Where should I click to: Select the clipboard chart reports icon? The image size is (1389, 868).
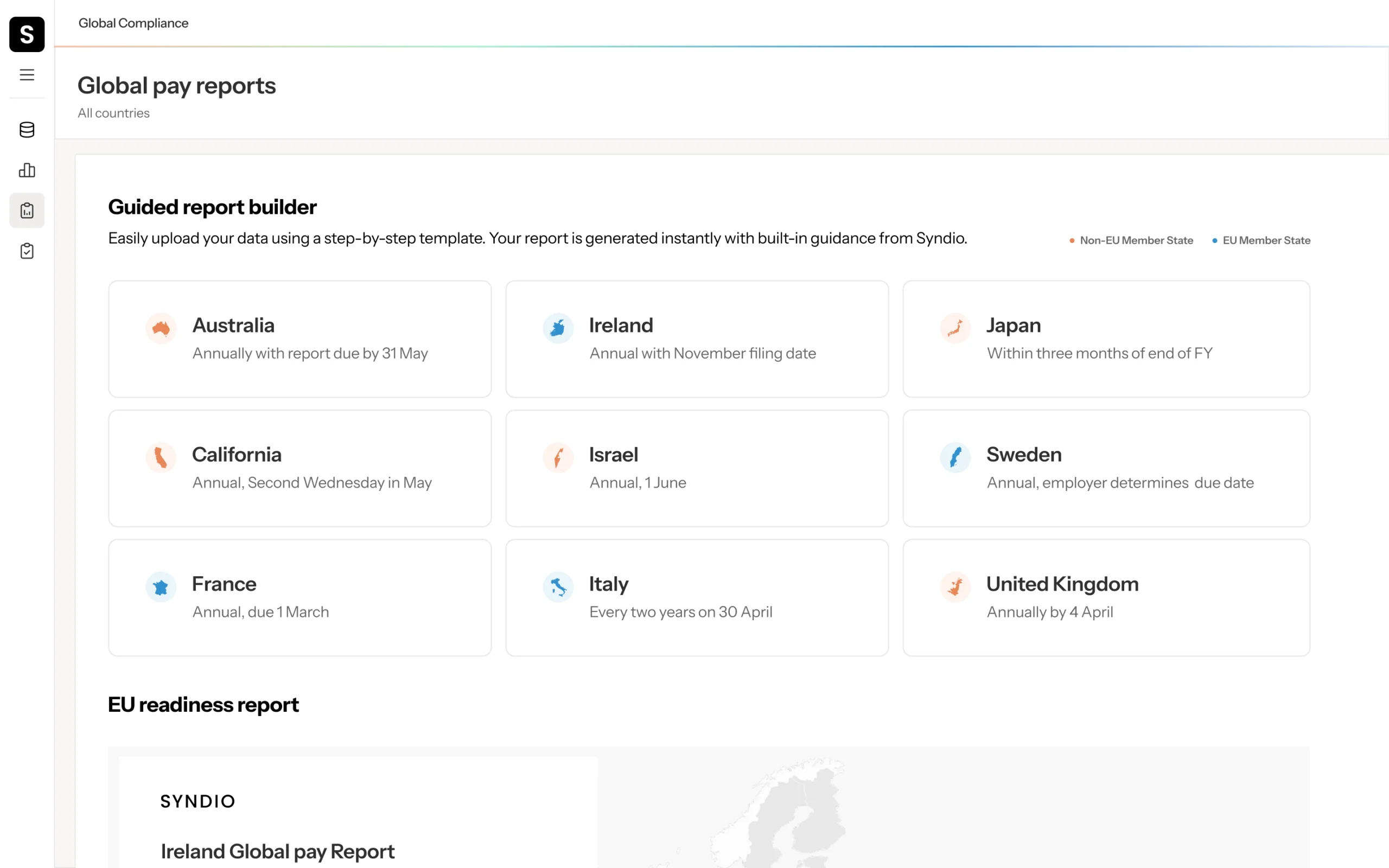27,210
